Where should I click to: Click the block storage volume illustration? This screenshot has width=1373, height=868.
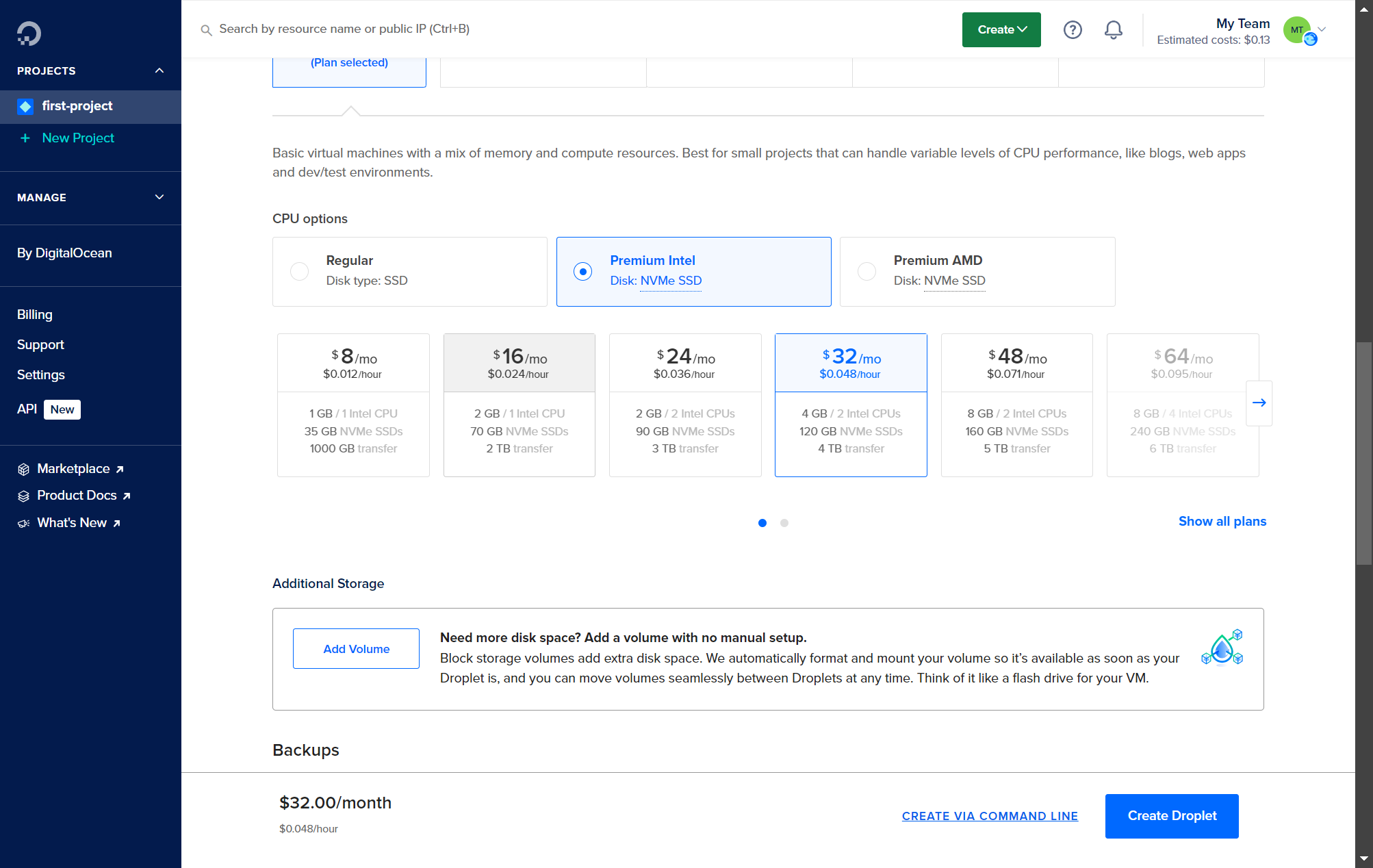(x=1222, y=648)
